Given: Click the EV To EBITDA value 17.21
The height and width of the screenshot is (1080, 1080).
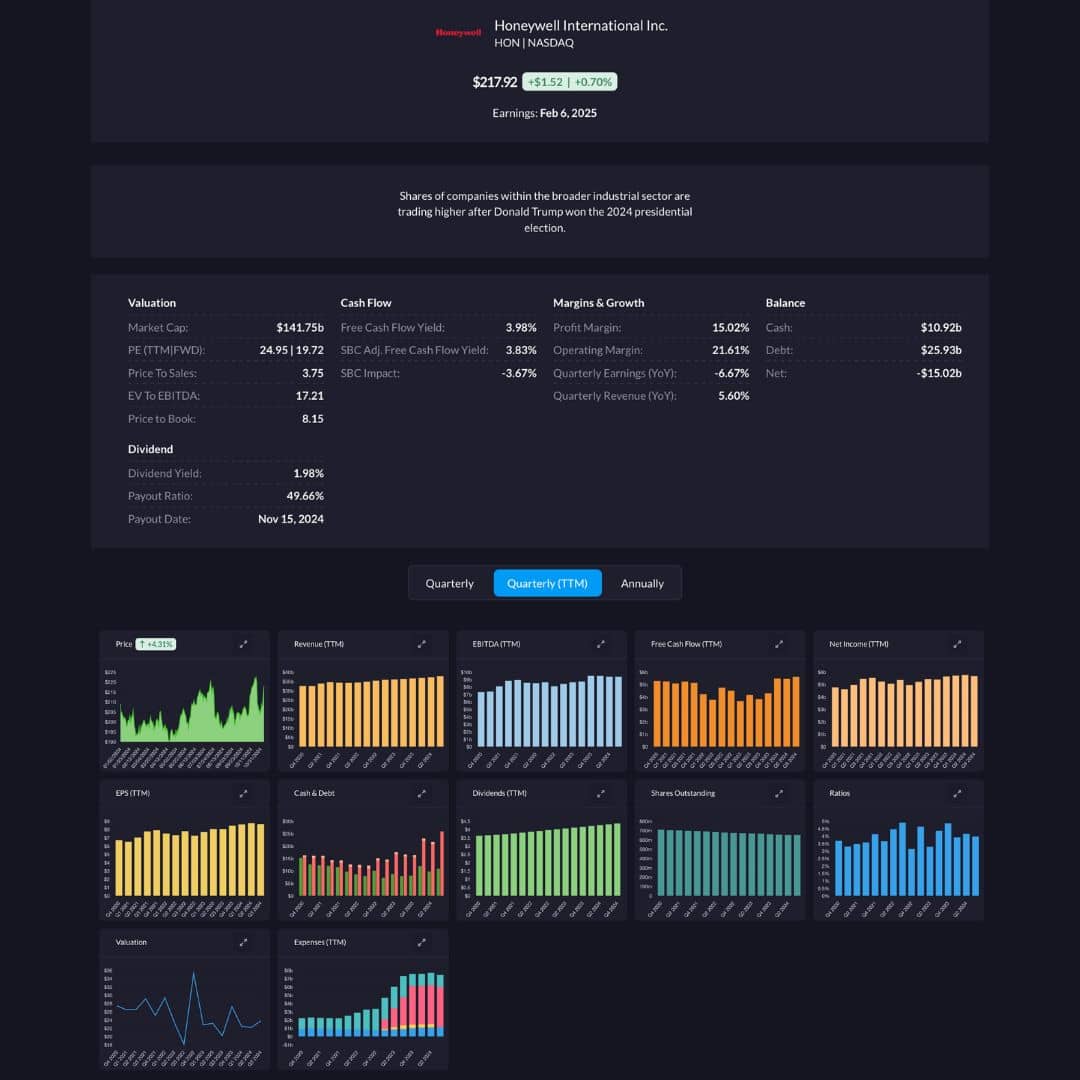Looking at the screenshot, I should click(309, 395).
